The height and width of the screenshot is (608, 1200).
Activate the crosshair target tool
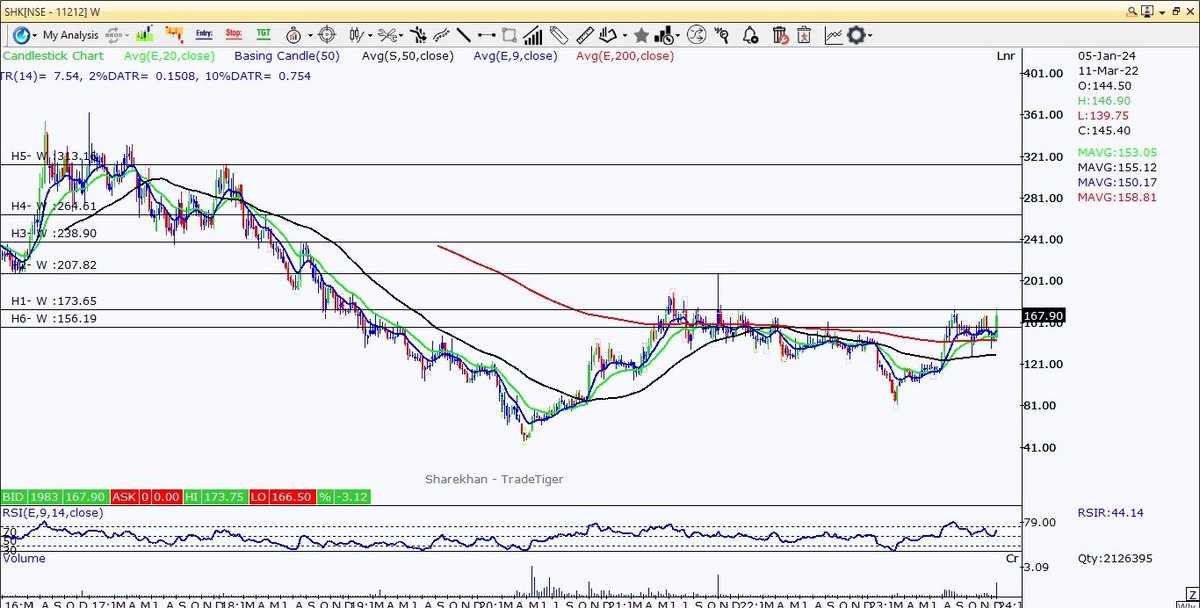325,35
